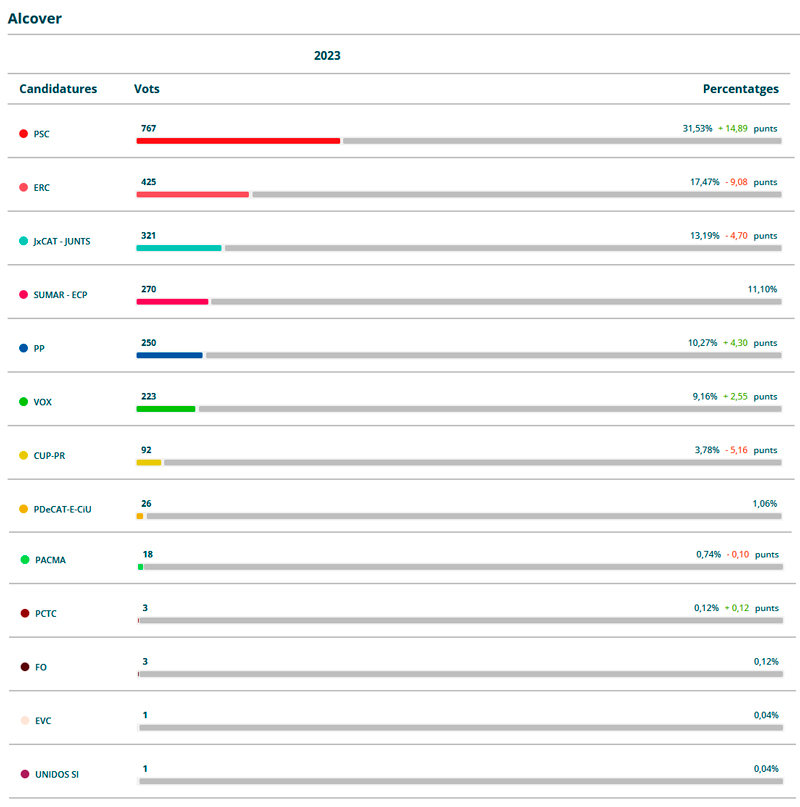Viewport: 800px width, 807px height.
Task: Click the Percentatges column header
Action: coord(740,89)
